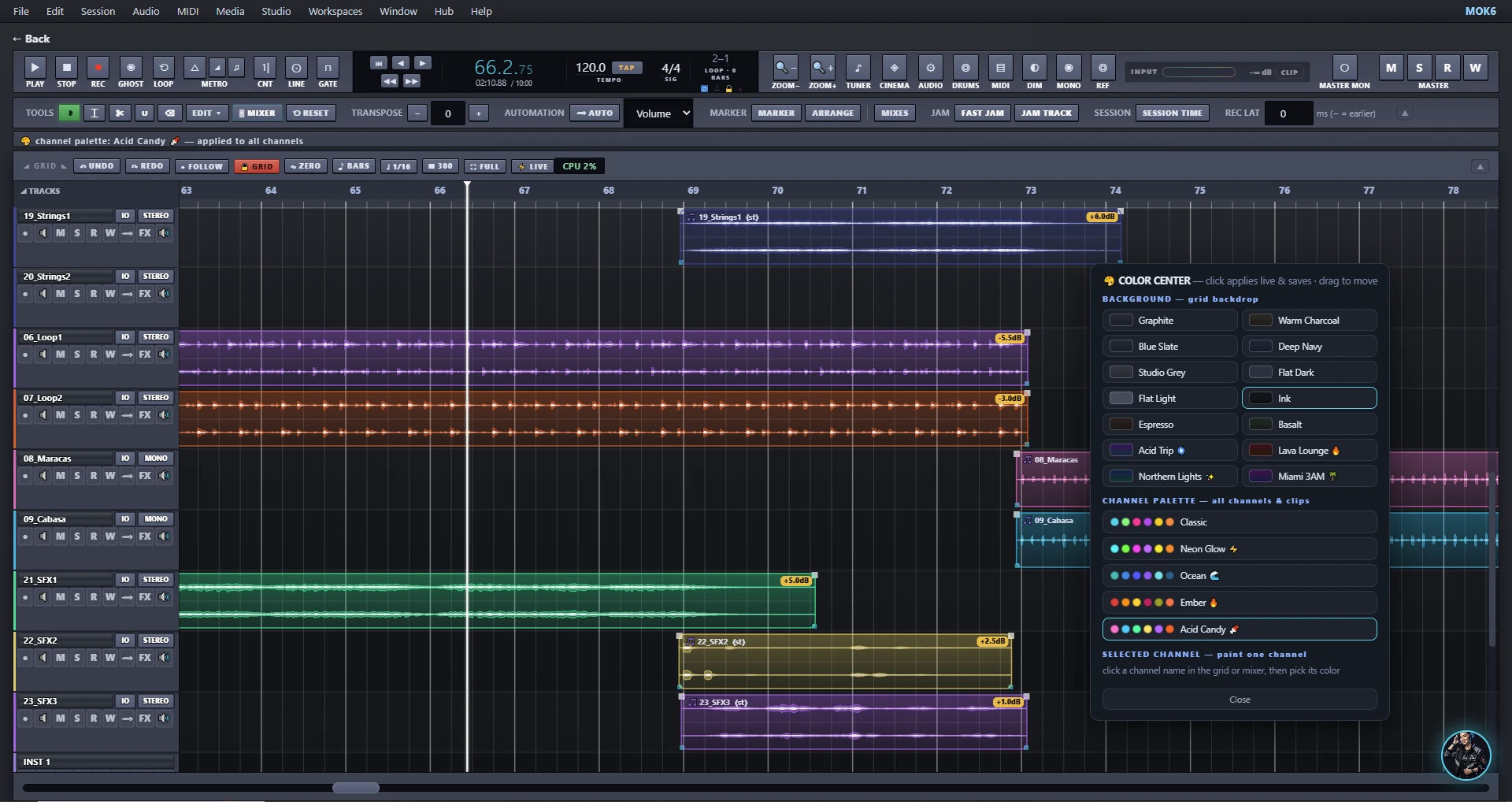The width and height of the screenshot is (1512, 802).
Task: Solo the 21_SFX1 track
Action: [x=77, y=597]
